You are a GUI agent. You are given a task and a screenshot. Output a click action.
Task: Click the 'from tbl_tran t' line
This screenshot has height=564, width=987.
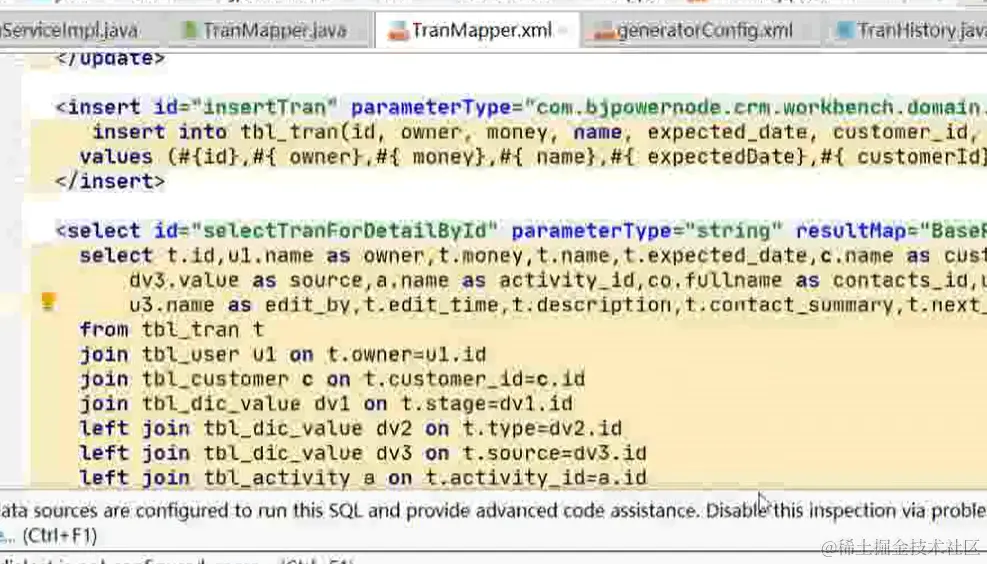coord(172,330)
